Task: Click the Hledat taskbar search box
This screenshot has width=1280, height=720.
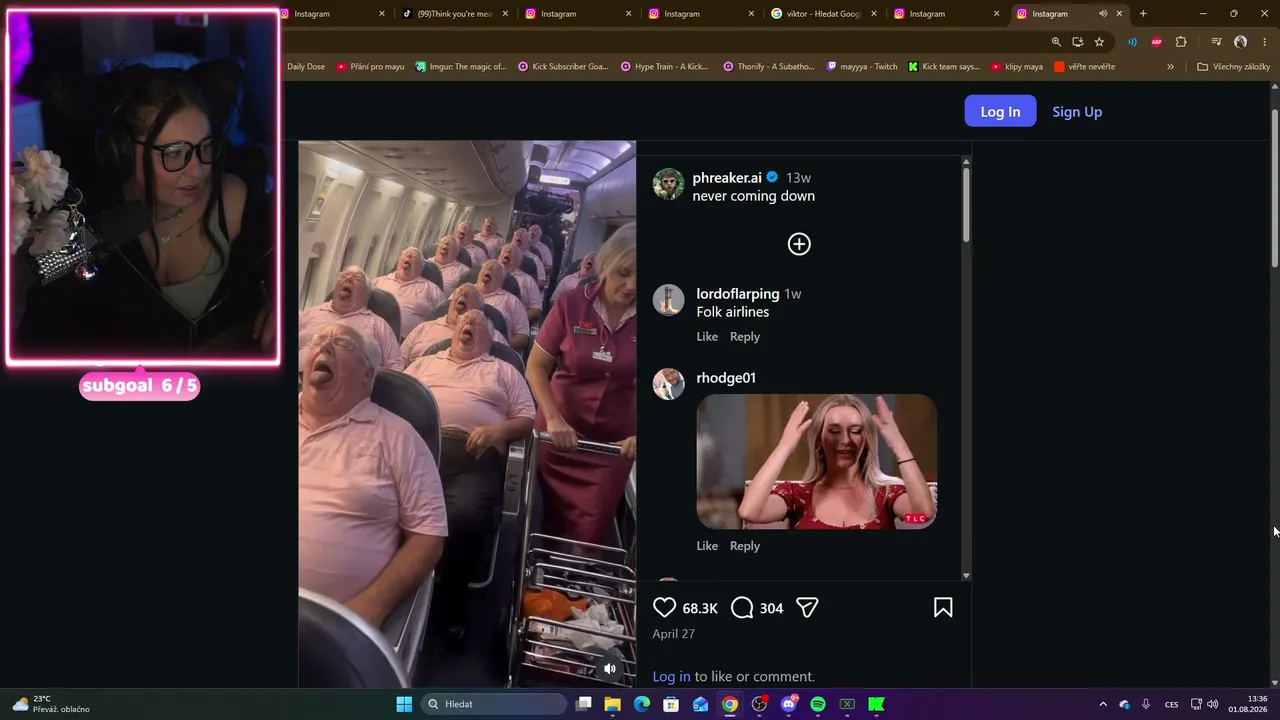Action: tap(493, 704)
